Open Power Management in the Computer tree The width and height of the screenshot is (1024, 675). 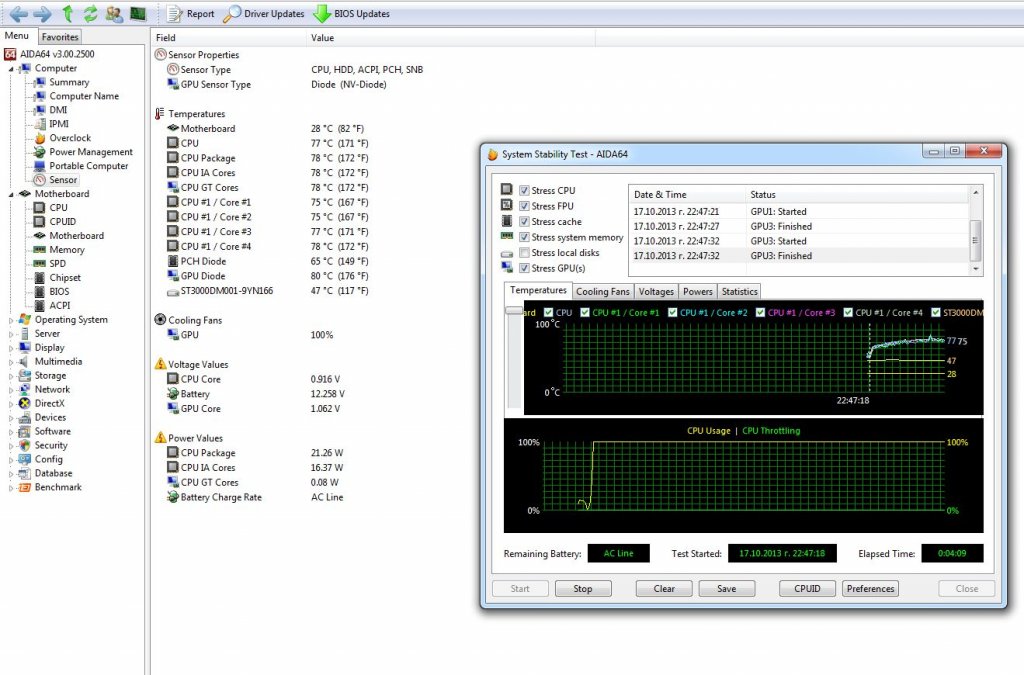coord(90,152)
